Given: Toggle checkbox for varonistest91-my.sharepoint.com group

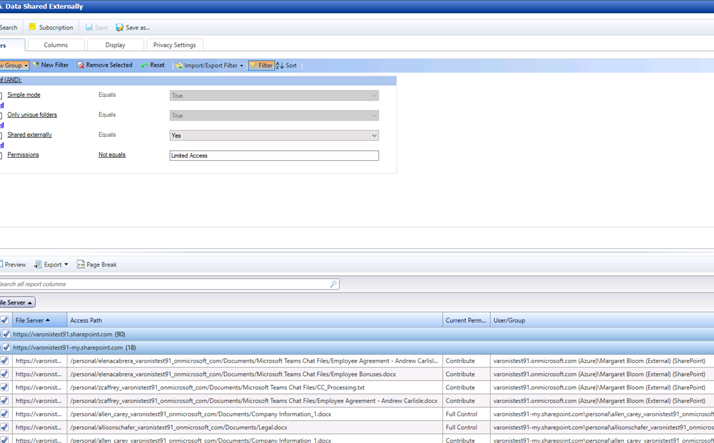Looking at the screenshot, I should 5,348.
